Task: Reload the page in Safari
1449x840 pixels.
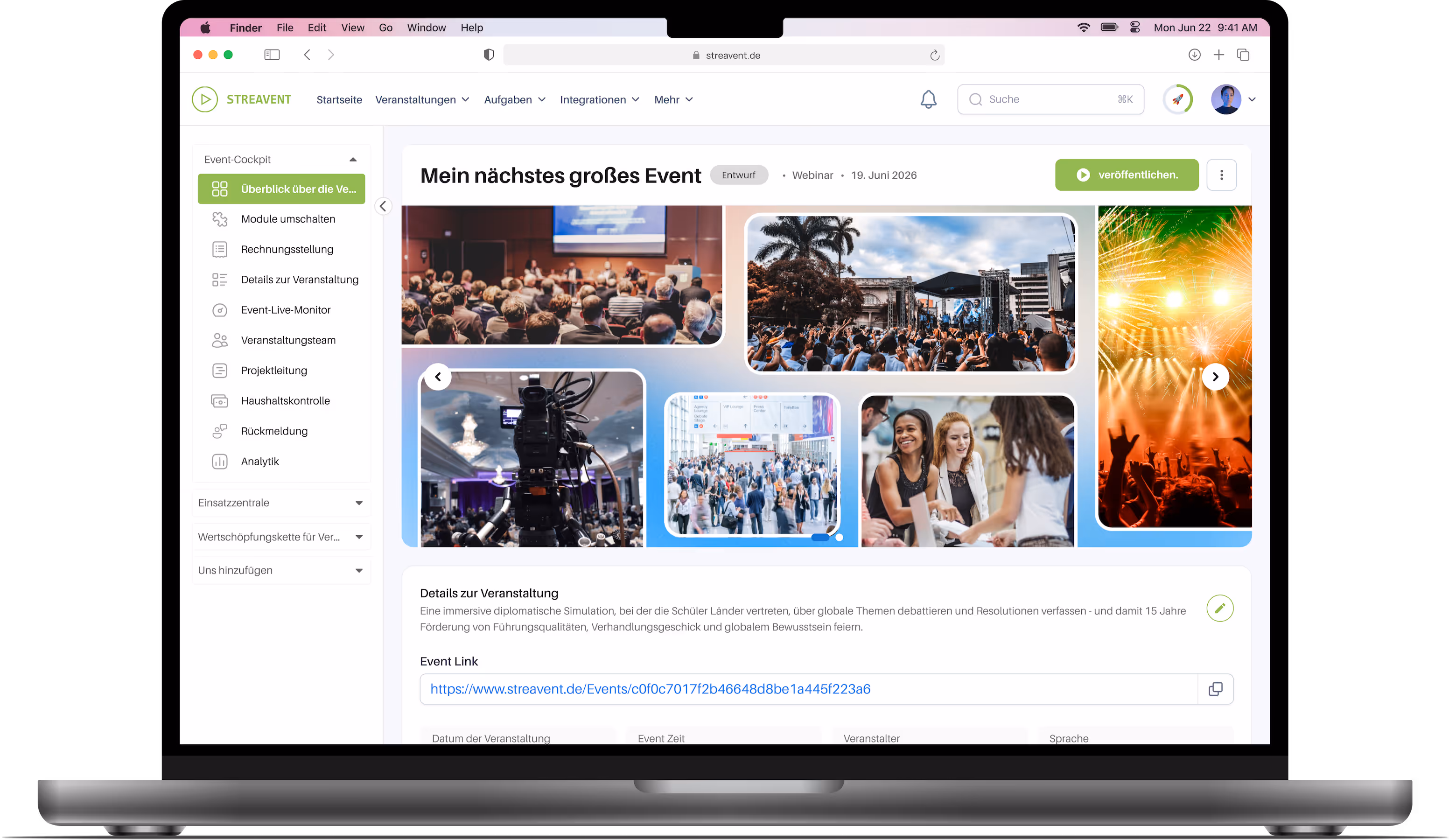Action: coord(934,55)
